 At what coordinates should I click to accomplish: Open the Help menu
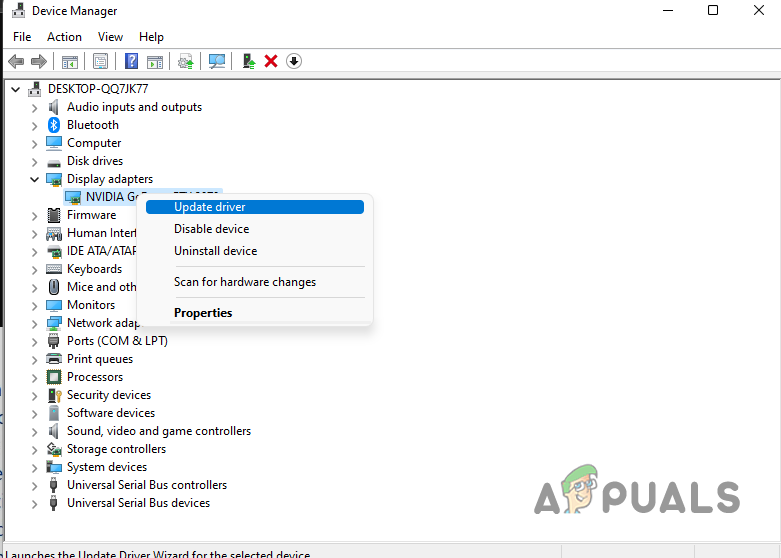(x=151, y=37)
